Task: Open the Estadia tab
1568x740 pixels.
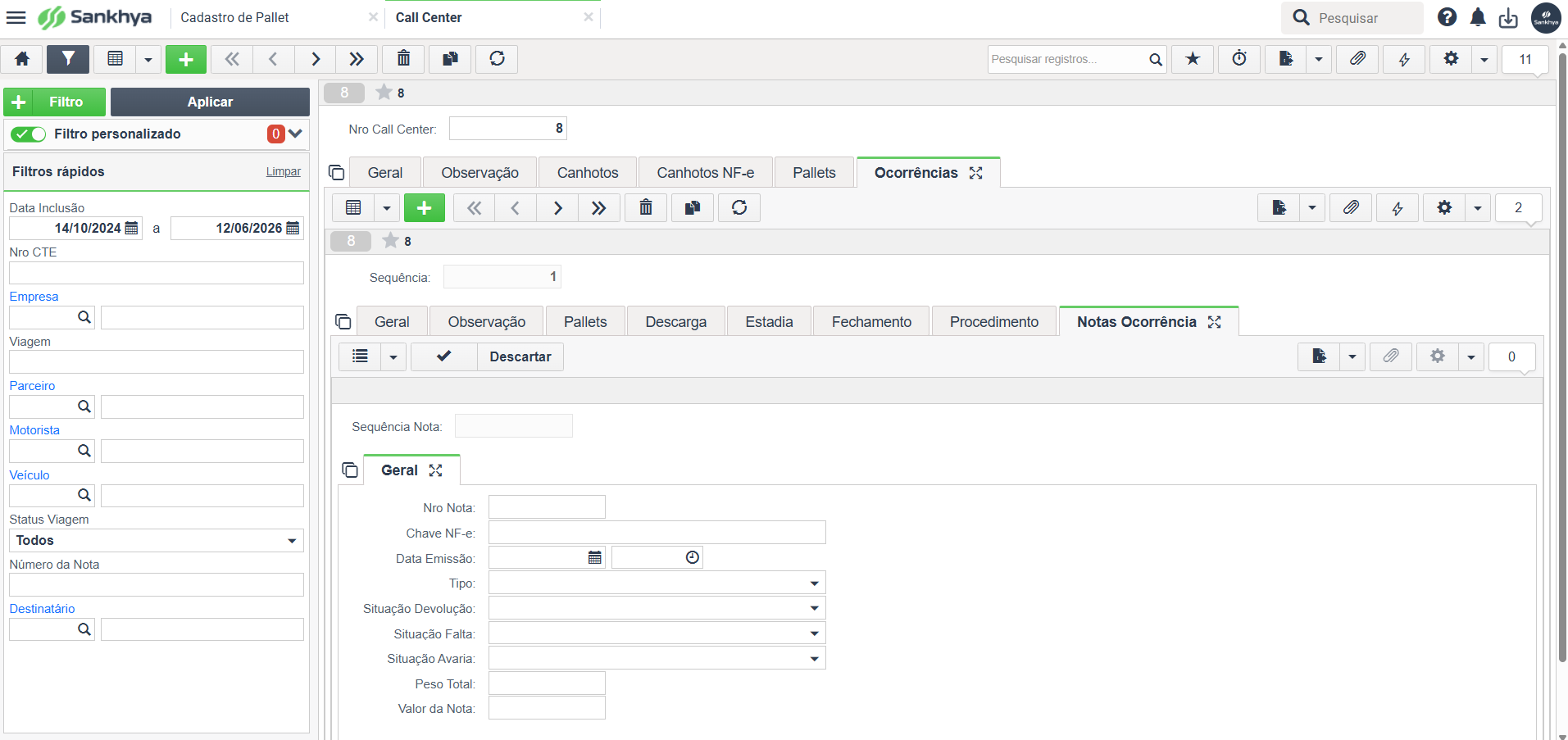Action: point(769,322)
